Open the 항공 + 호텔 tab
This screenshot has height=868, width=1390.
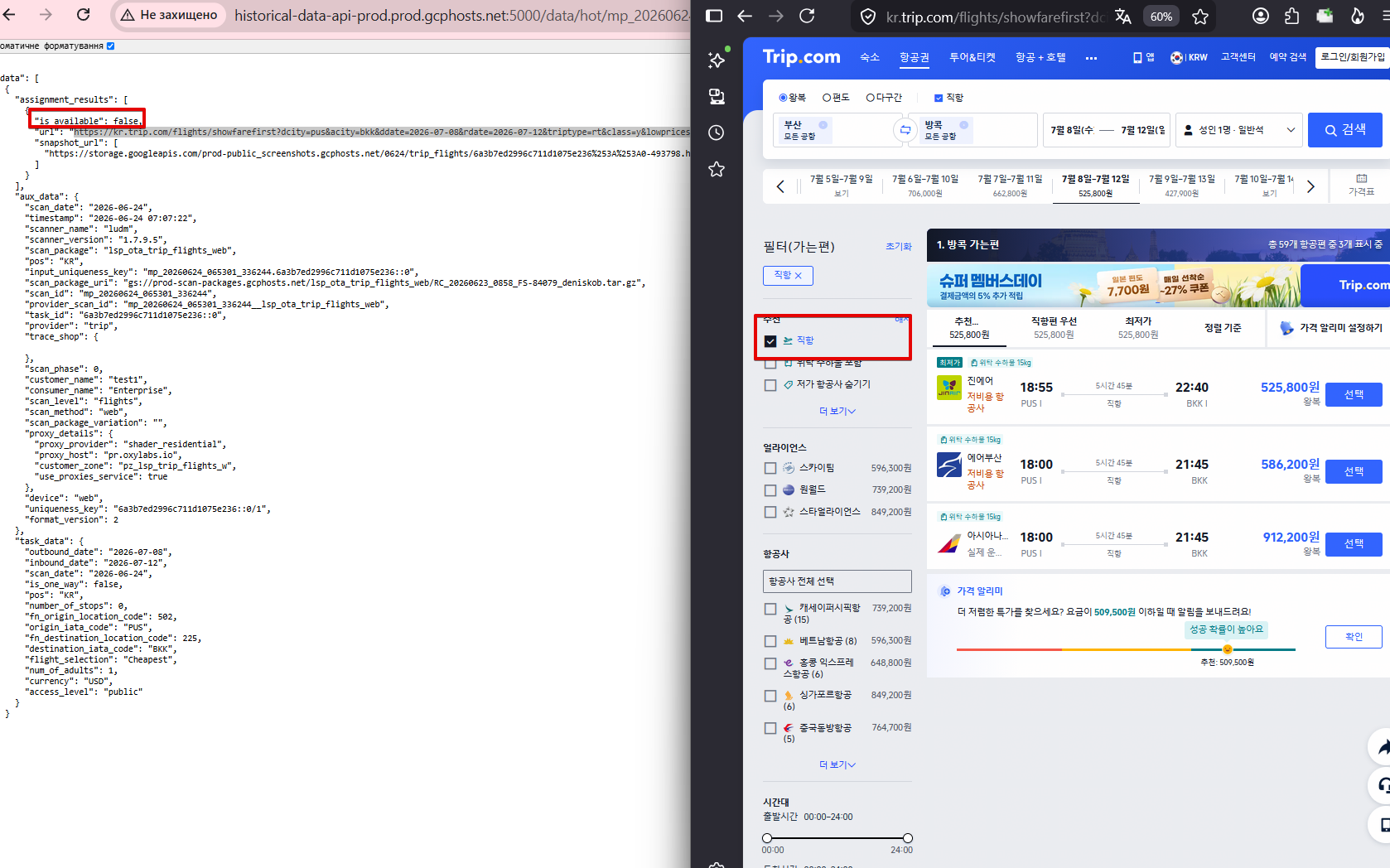coord(1040,57)
